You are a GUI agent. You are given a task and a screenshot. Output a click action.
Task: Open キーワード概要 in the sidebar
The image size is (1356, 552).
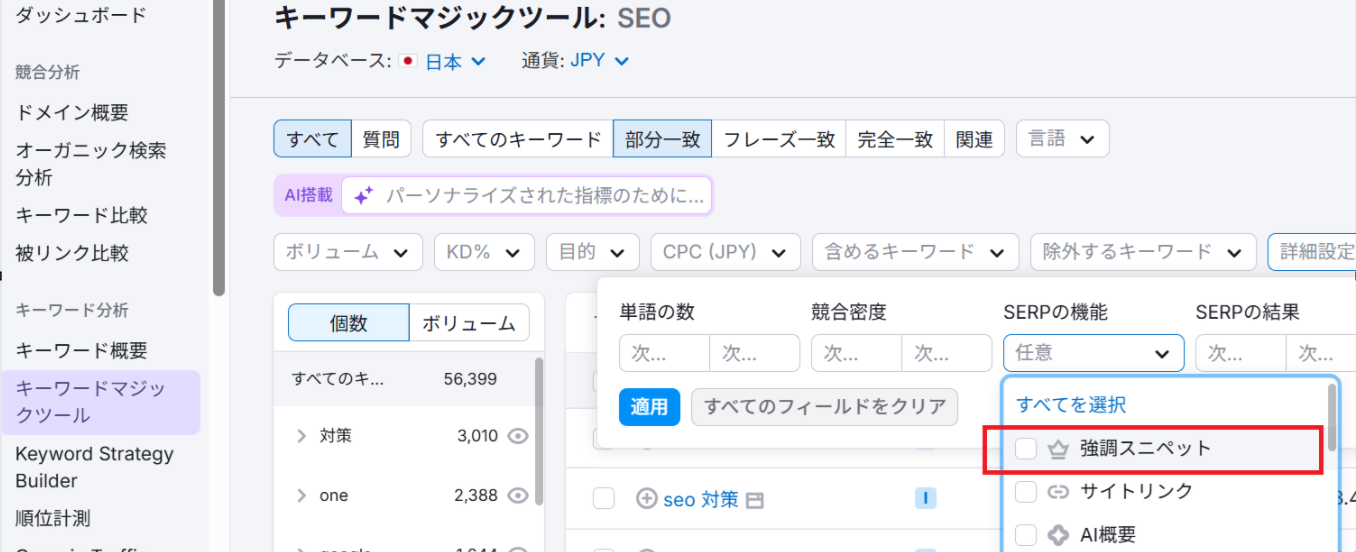pyautogui.click(x=81, y=351)
